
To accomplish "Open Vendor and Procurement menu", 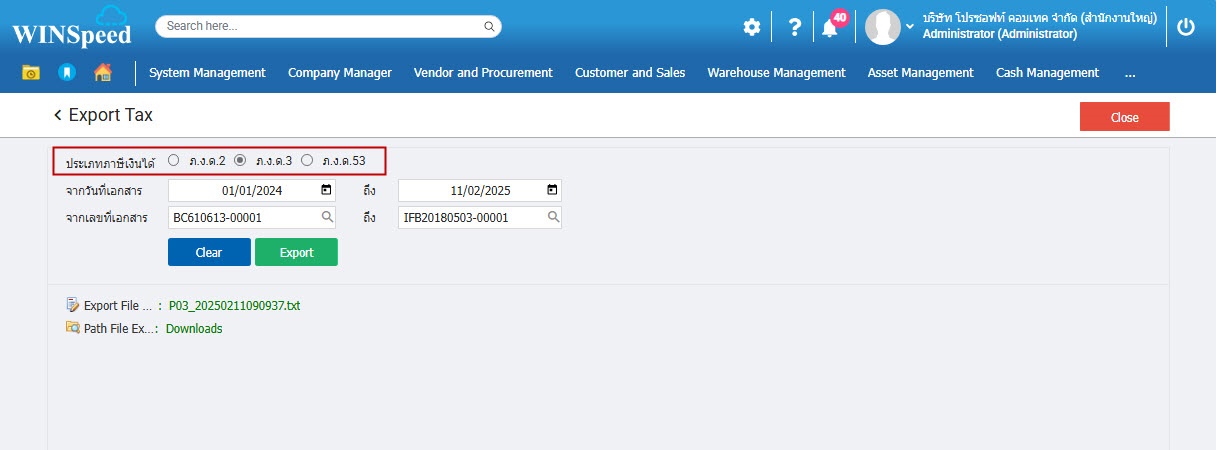I will [483, 72].
